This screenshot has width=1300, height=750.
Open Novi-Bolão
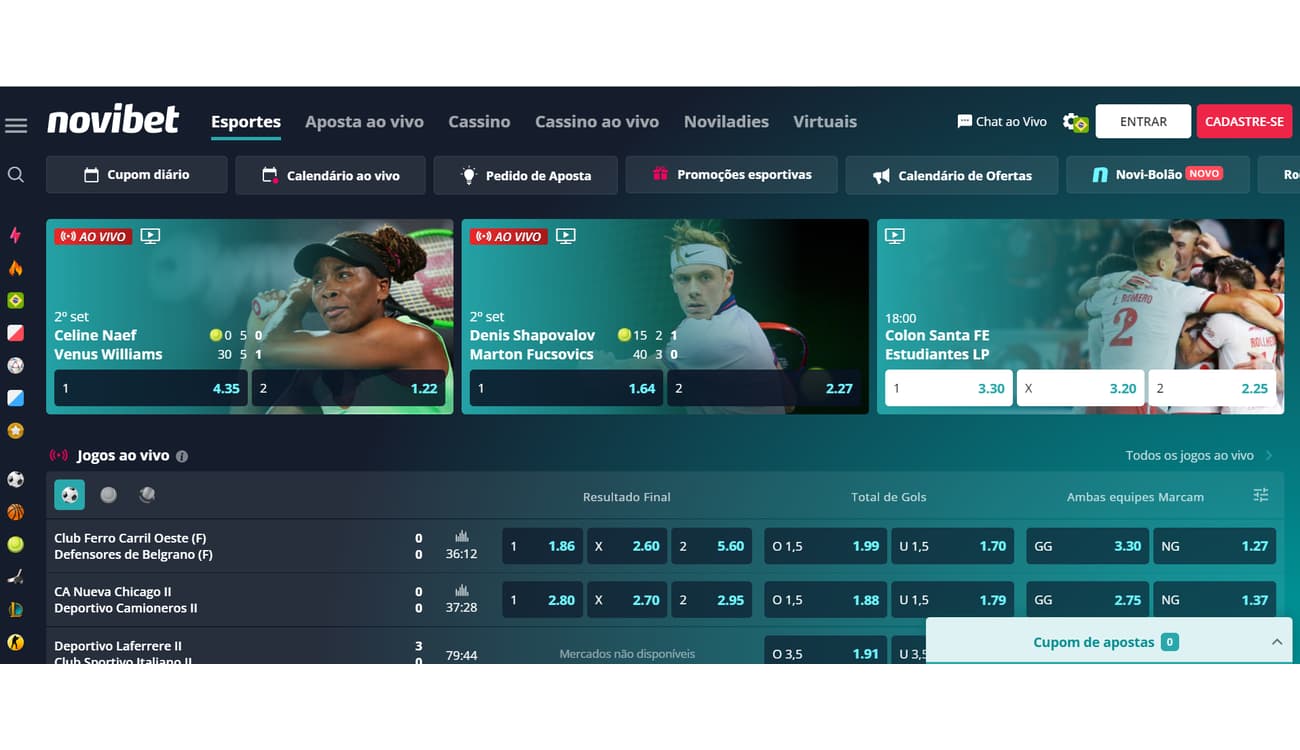(x=1158, y=175)
